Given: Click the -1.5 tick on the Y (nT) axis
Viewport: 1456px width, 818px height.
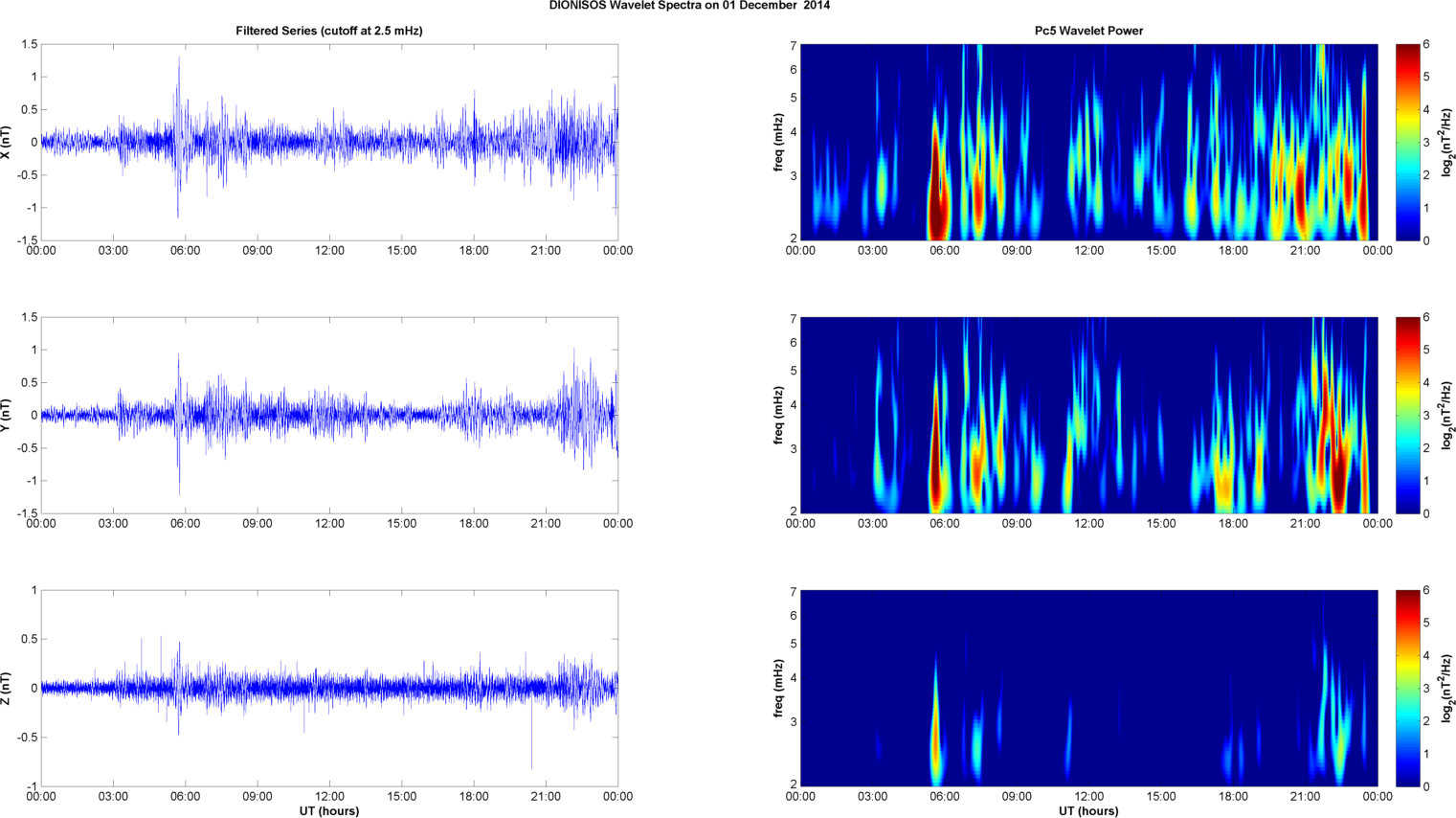Looking at the screenshot, I should pyautogui.click(x=27, y=513).
